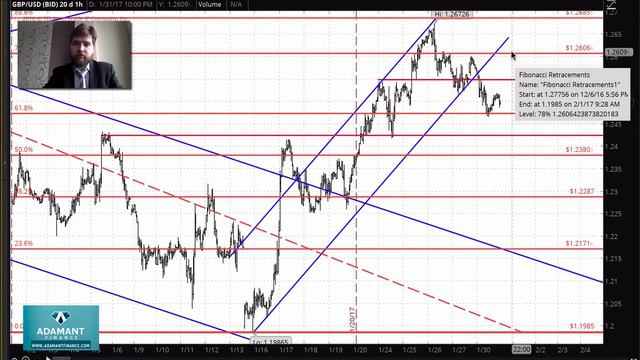Select the $1.2380 Fibonacci price label
This screenshot has height=360, width=640.
click(x=578, y=150)
